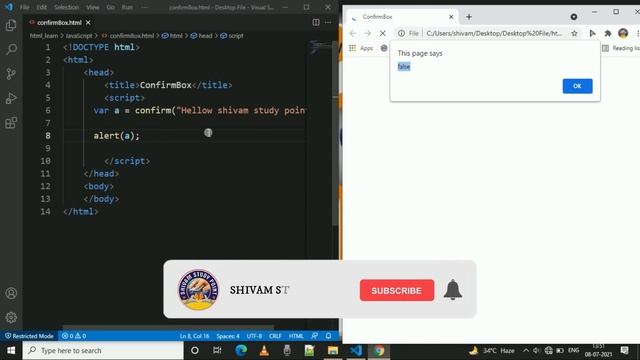Show more menu items via ellipsis
The height and width of the screenshot is (360, 640).
point(145,7)
